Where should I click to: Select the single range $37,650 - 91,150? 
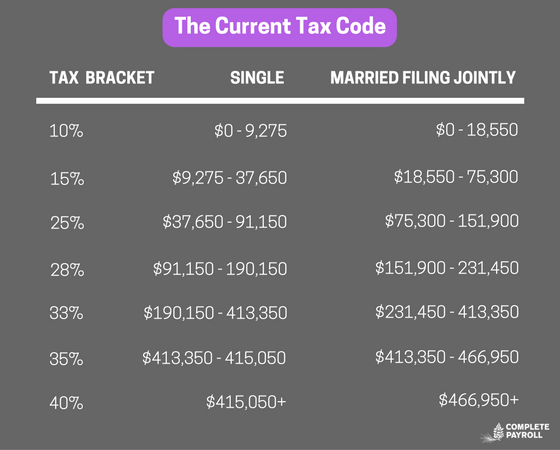coord(225,222)
